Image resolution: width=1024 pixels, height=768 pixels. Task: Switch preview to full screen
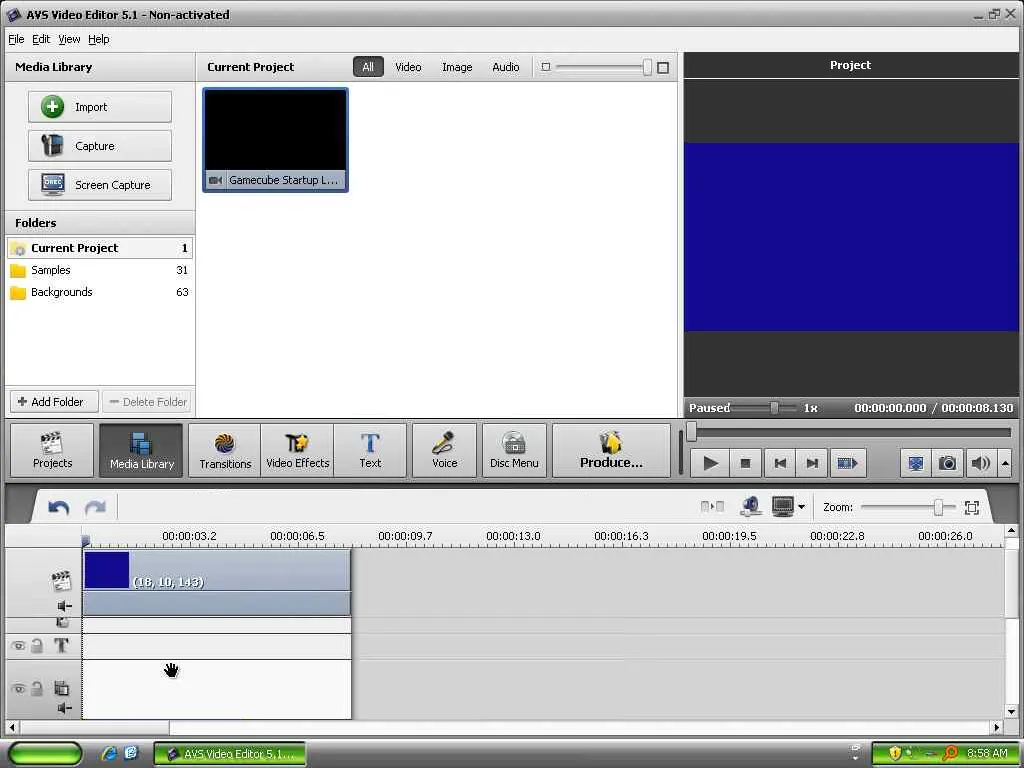click(x=916, y=464)
